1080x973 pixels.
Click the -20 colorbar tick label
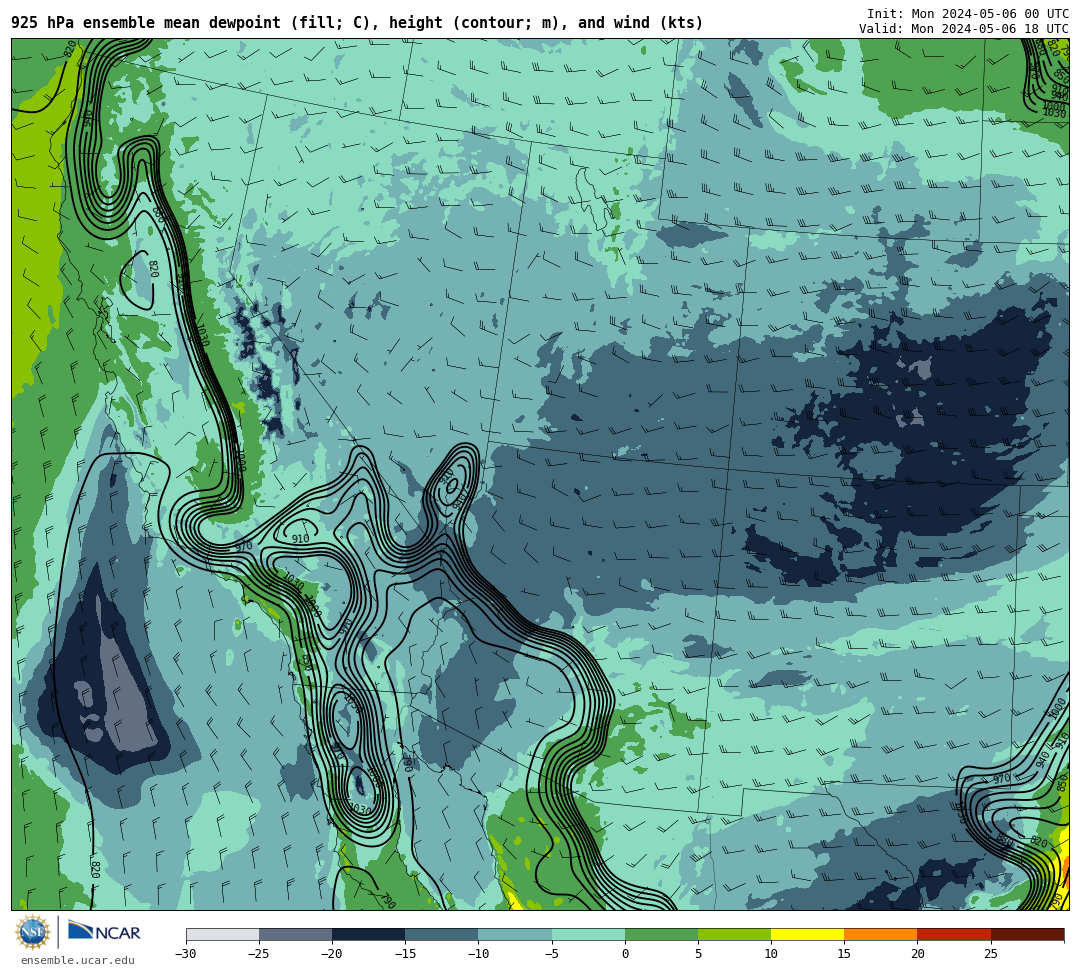[331, 954]
